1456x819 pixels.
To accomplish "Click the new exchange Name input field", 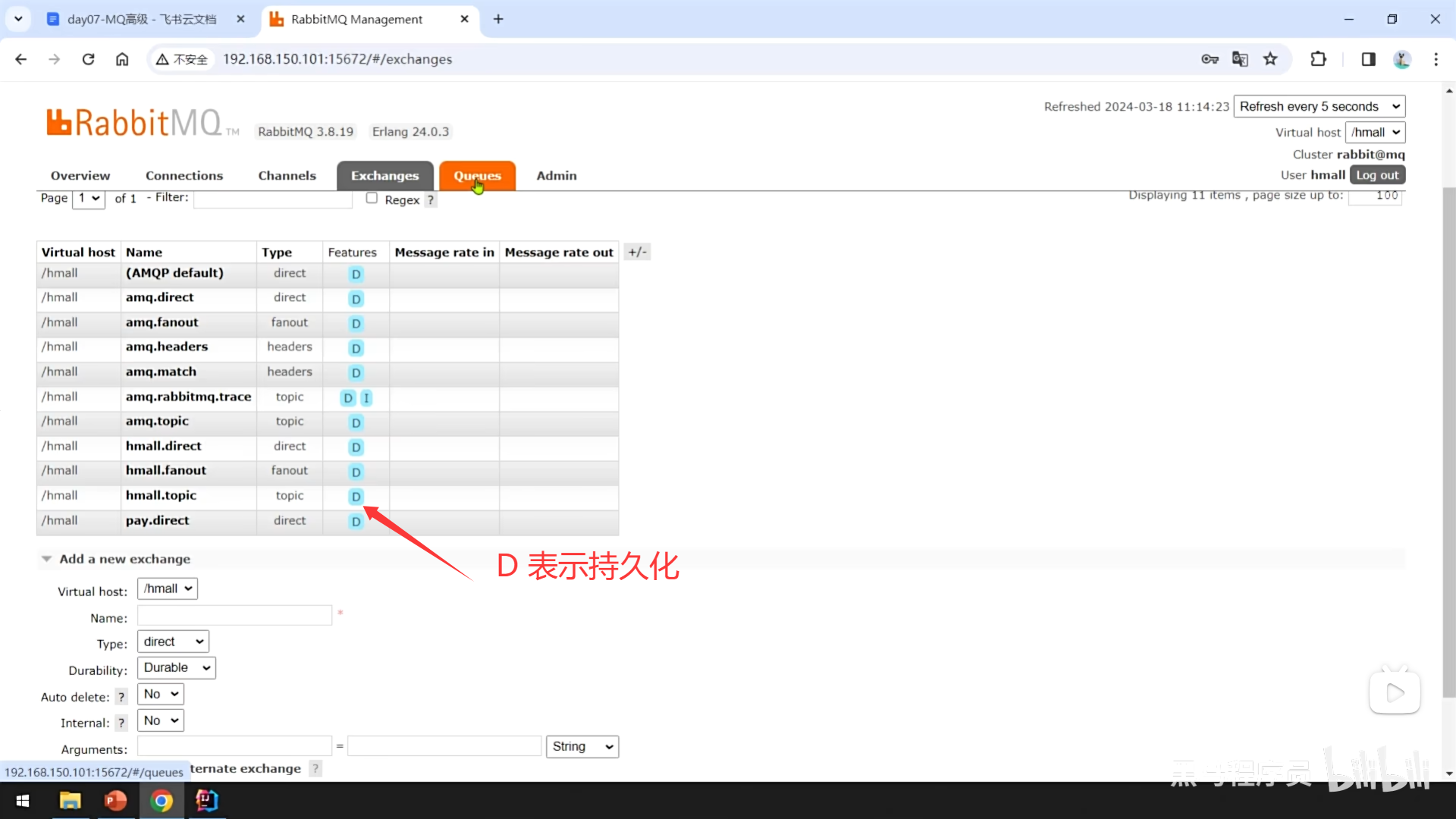I will click(234, 616).
